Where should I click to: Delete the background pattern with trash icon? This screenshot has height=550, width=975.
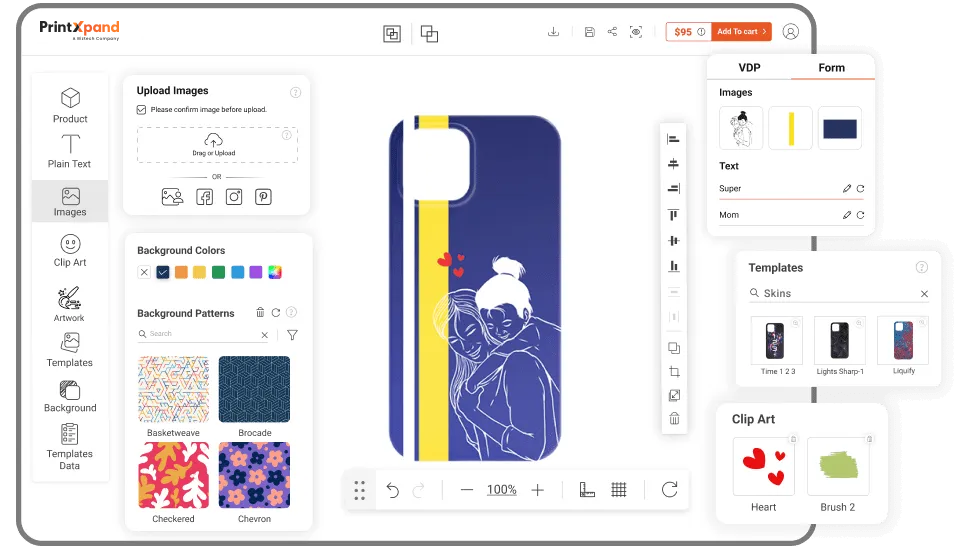coord(260,313)
